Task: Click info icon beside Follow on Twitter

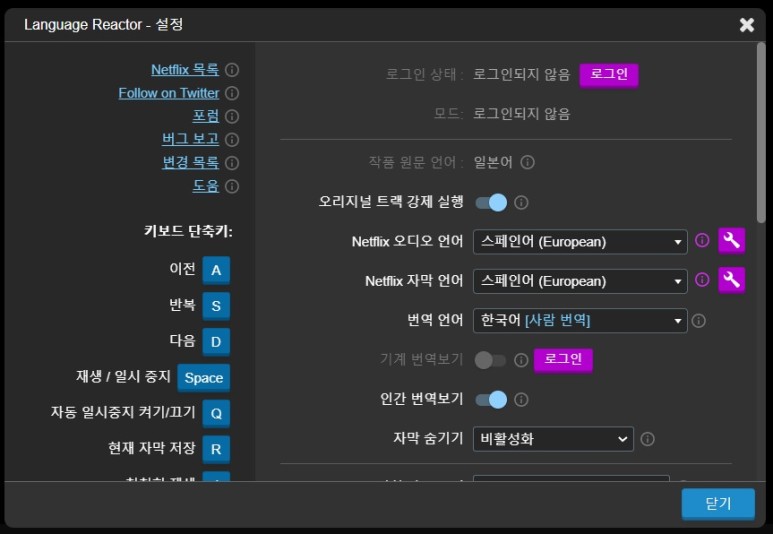Action: [x=232, y=93]
